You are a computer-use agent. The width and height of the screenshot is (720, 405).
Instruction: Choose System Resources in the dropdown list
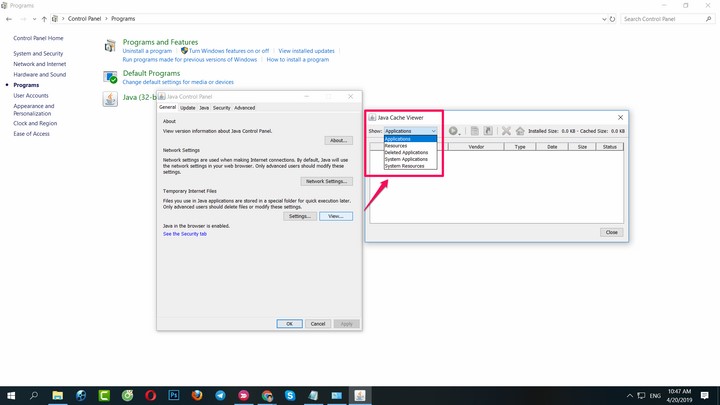(x=405, y=166)
